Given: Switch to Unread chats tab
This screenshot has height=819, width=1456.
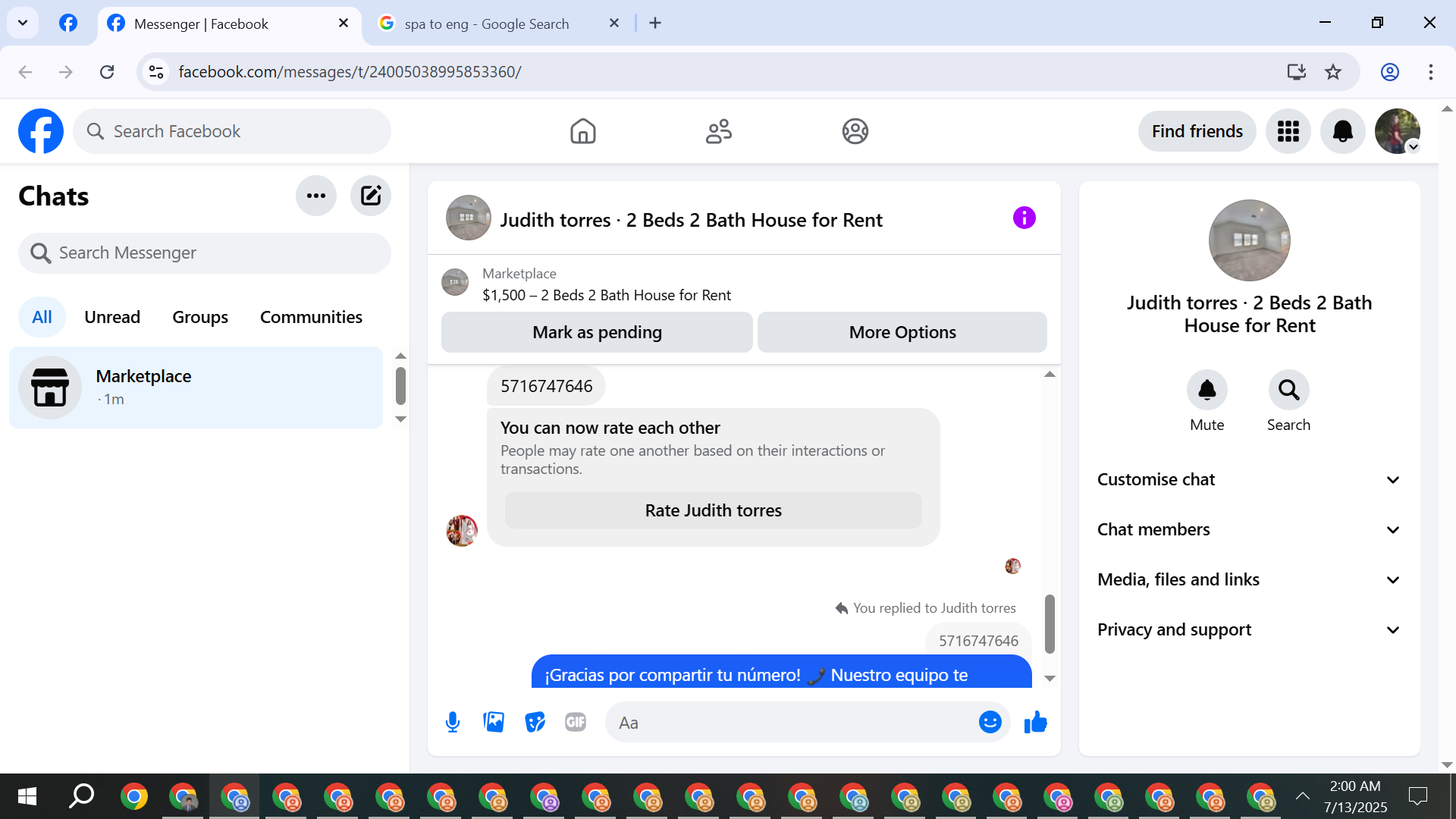Looking at the screenshot, I should (x=112, y=317).
